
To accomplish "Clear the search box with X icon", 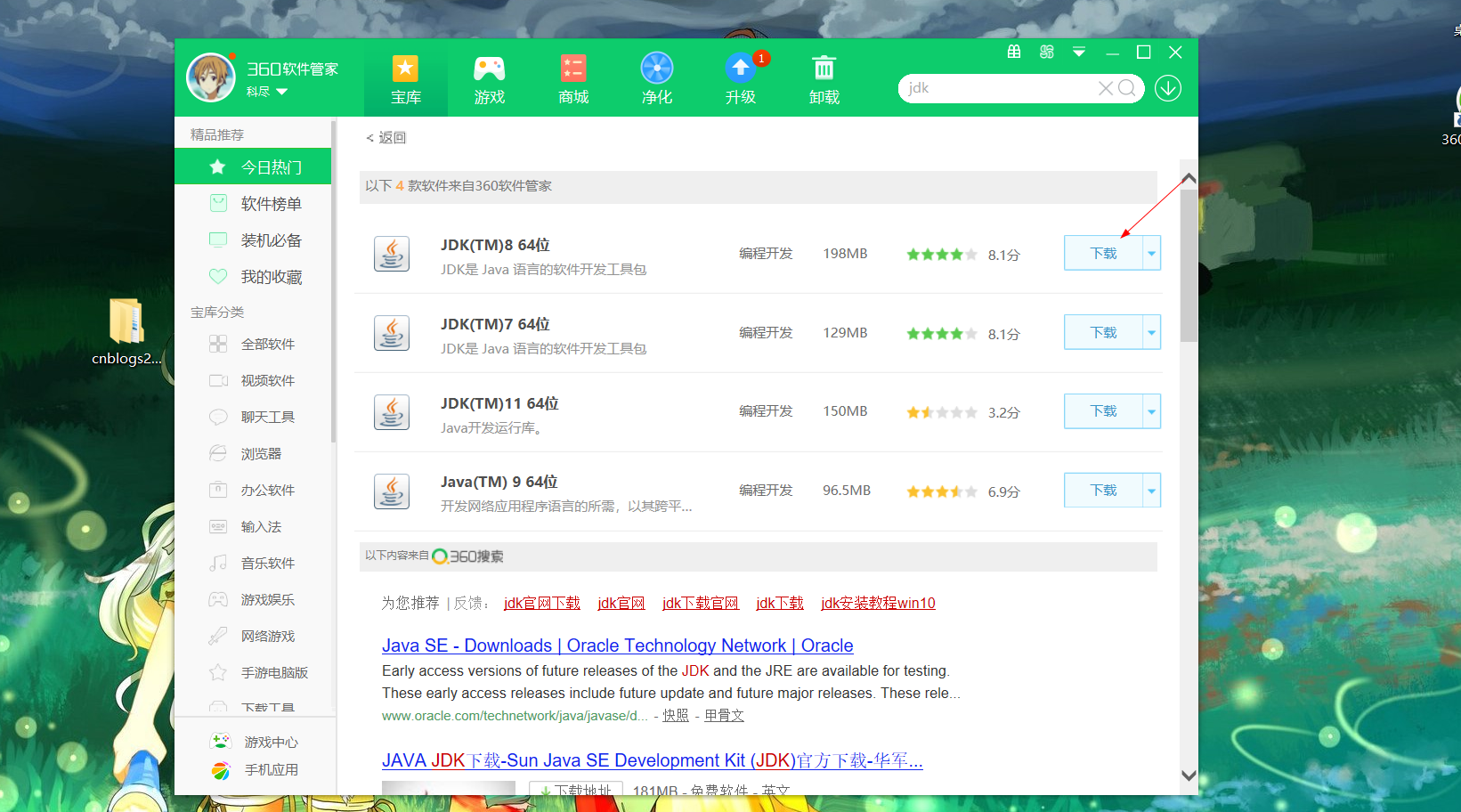I will (x=1105, y=88).
